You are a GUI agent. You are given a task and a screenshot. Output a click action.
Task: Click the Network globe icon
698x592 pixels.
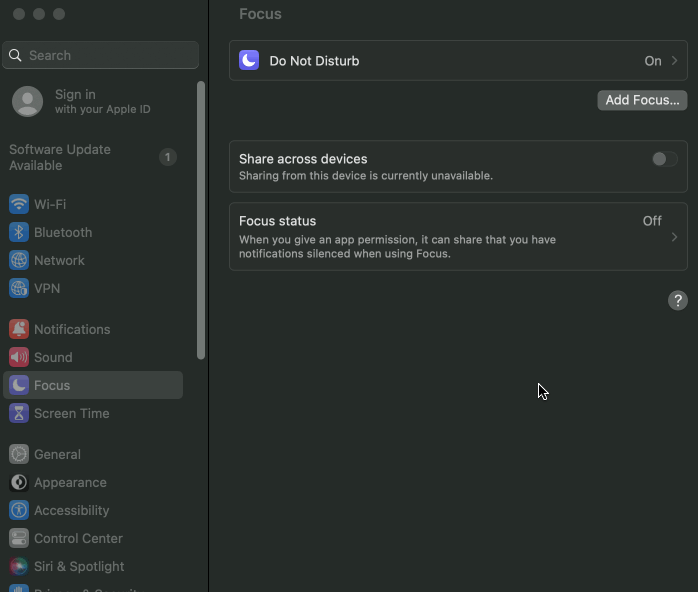(x=19, y=260)
